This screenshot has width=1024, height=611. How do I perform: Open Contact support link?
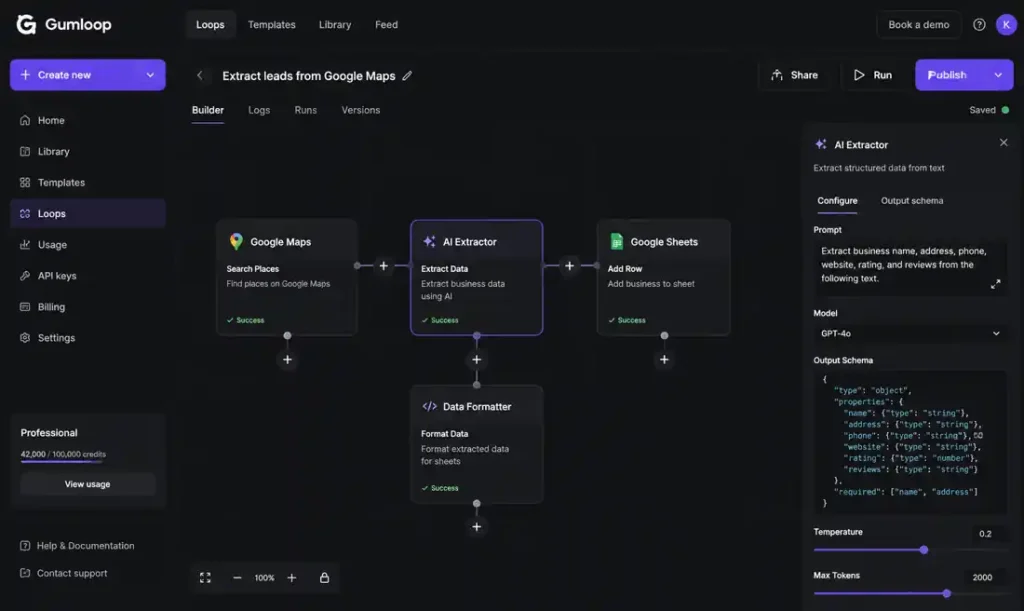click(x=63, y=573)
